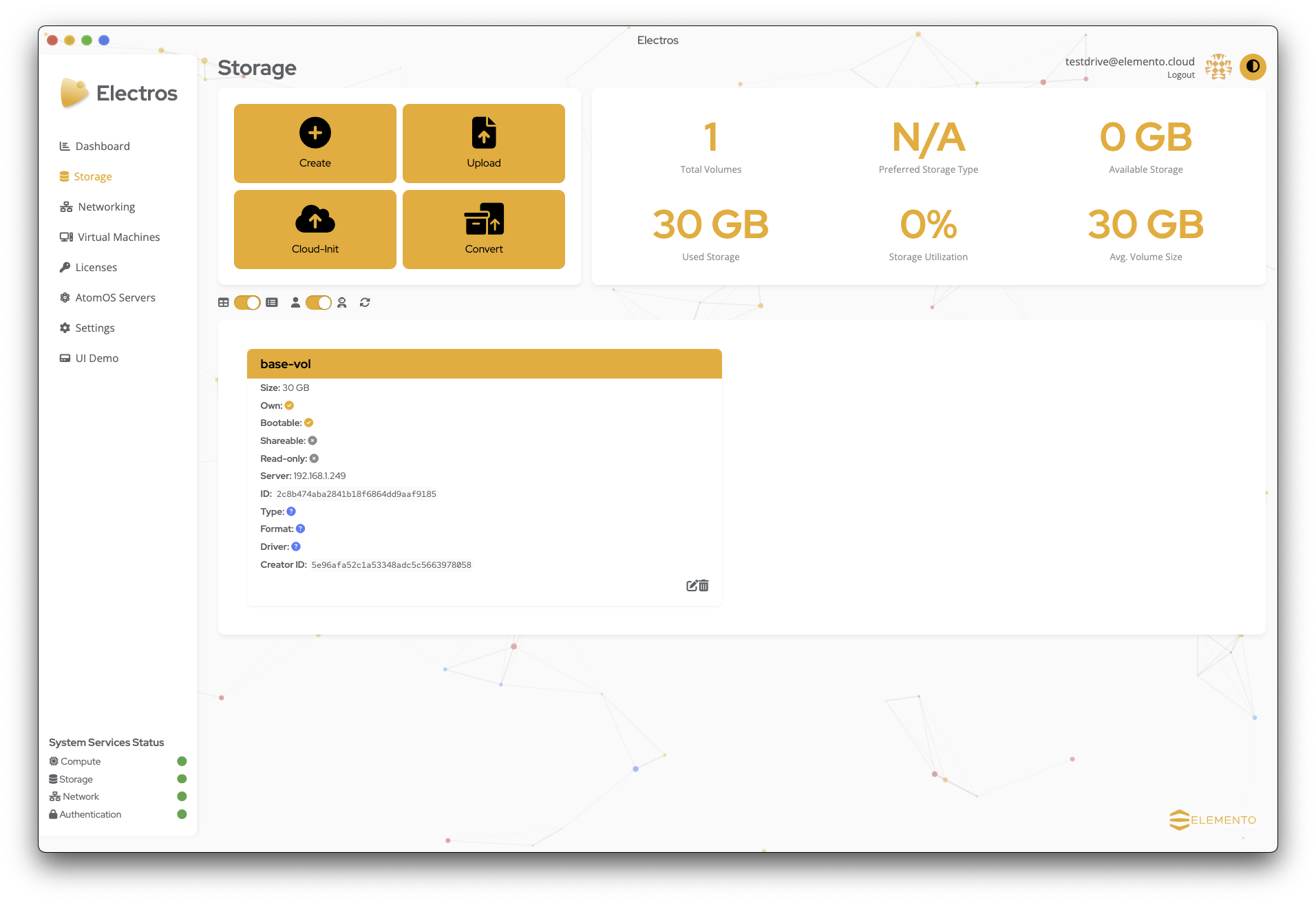Click the Create volume tile
This screenshot has height=903, width=1316.
[x=315, y=143]
